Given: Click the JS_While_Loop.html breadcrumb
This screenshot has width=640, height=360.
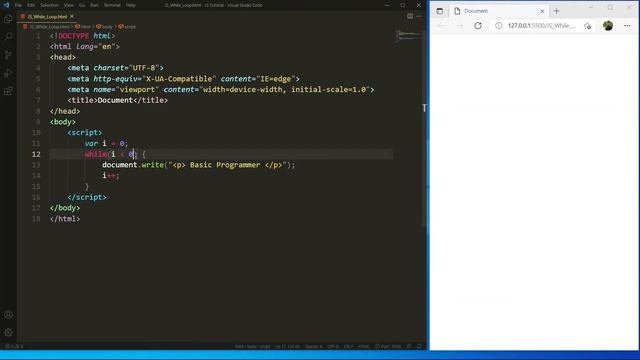Looking at the screenshot, I should [47, 27].
